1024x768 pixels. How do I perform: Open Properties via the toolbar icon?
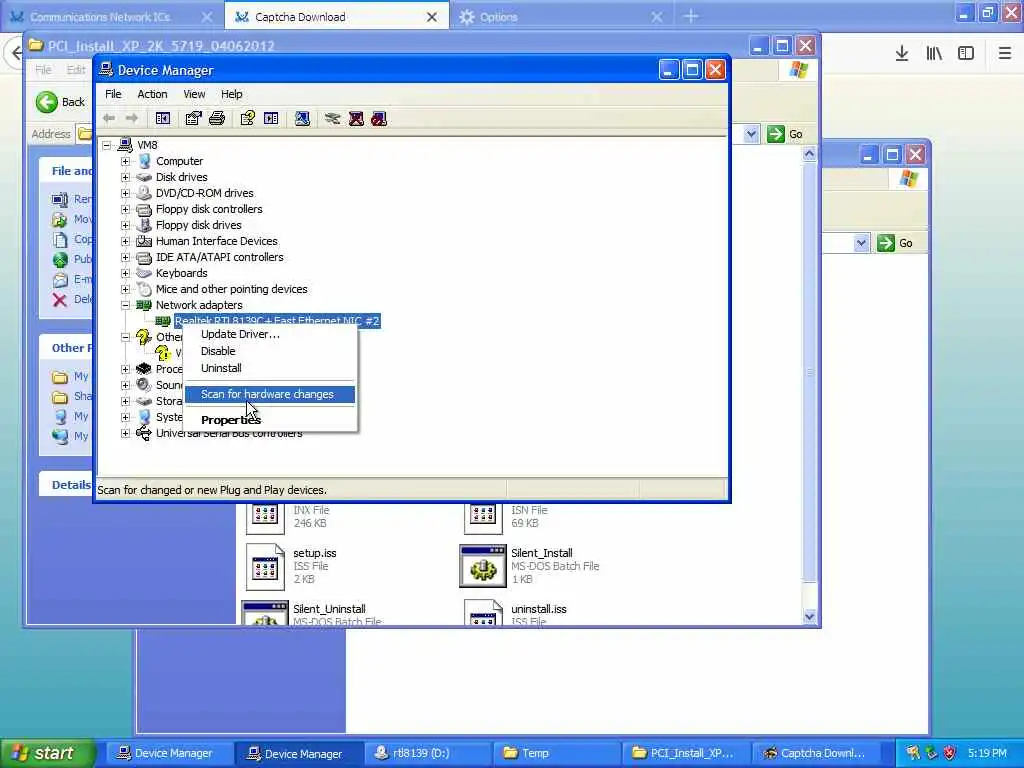tap(193, 118)
